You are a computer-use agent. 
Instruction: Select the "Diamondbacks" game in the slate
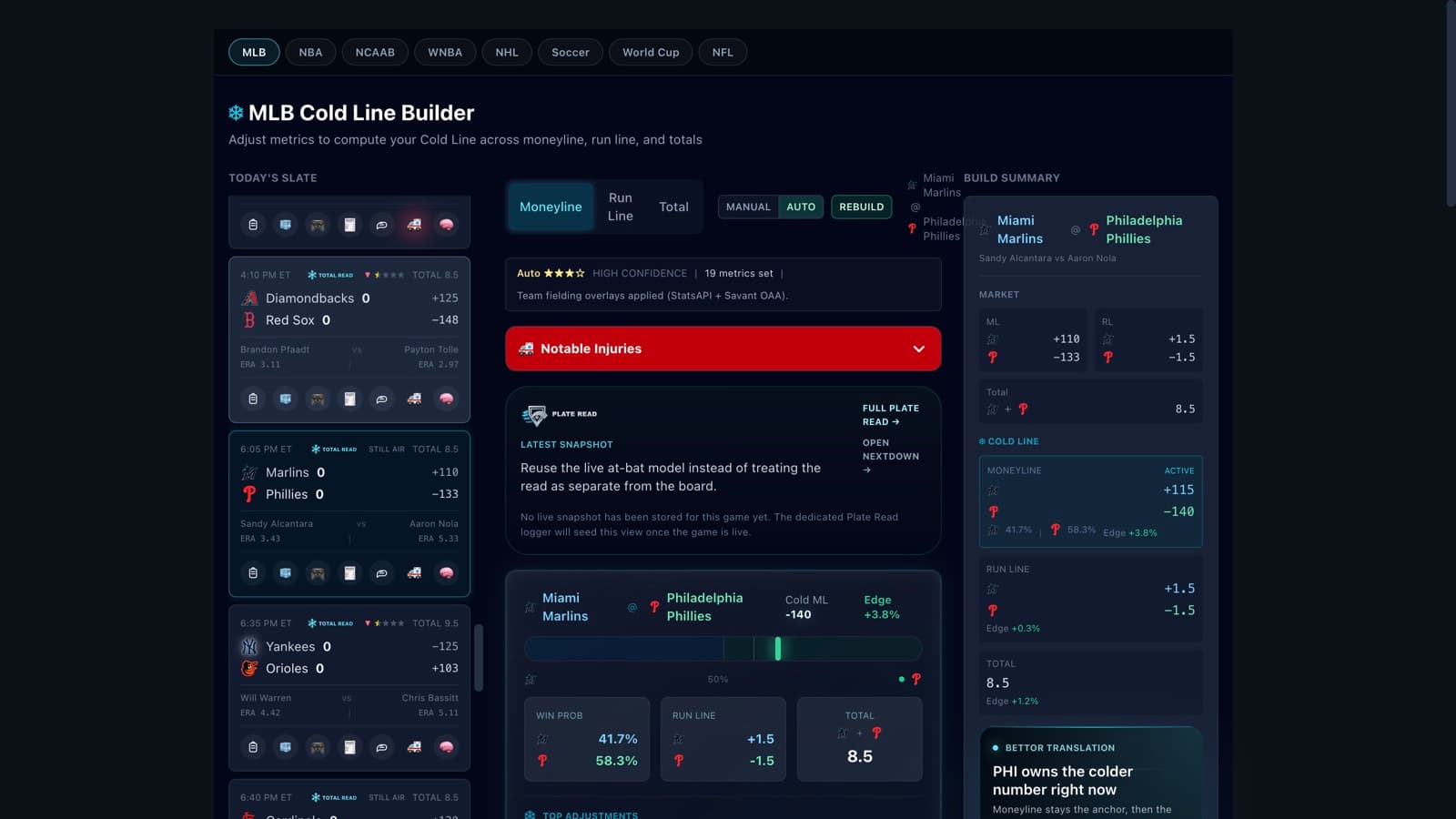pos(349,339)
